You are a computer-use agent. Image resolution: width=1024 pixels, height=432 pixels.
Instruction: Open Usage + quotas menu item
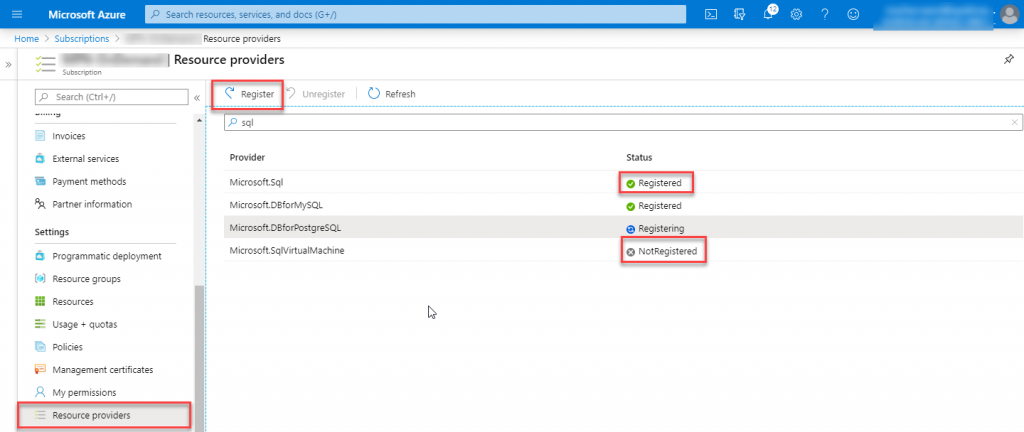click(x=84, y=324)
